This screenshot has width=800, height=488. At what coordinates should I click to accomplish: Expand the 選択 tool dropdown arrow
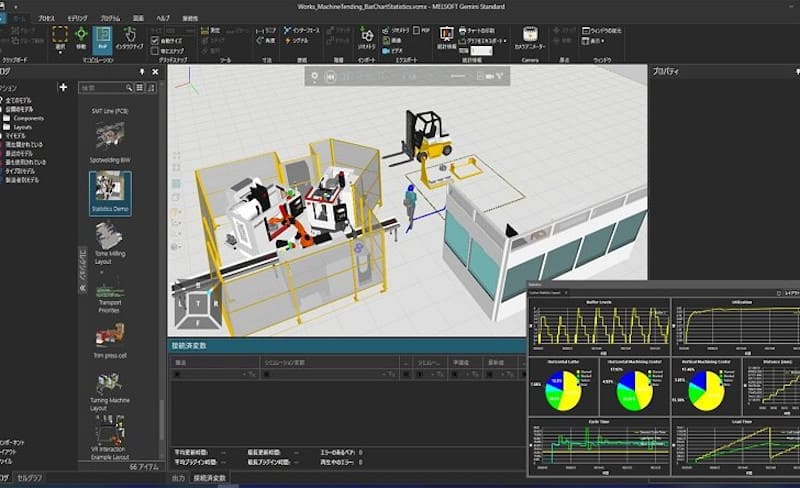pyautogui.click(x=60, y=53)
